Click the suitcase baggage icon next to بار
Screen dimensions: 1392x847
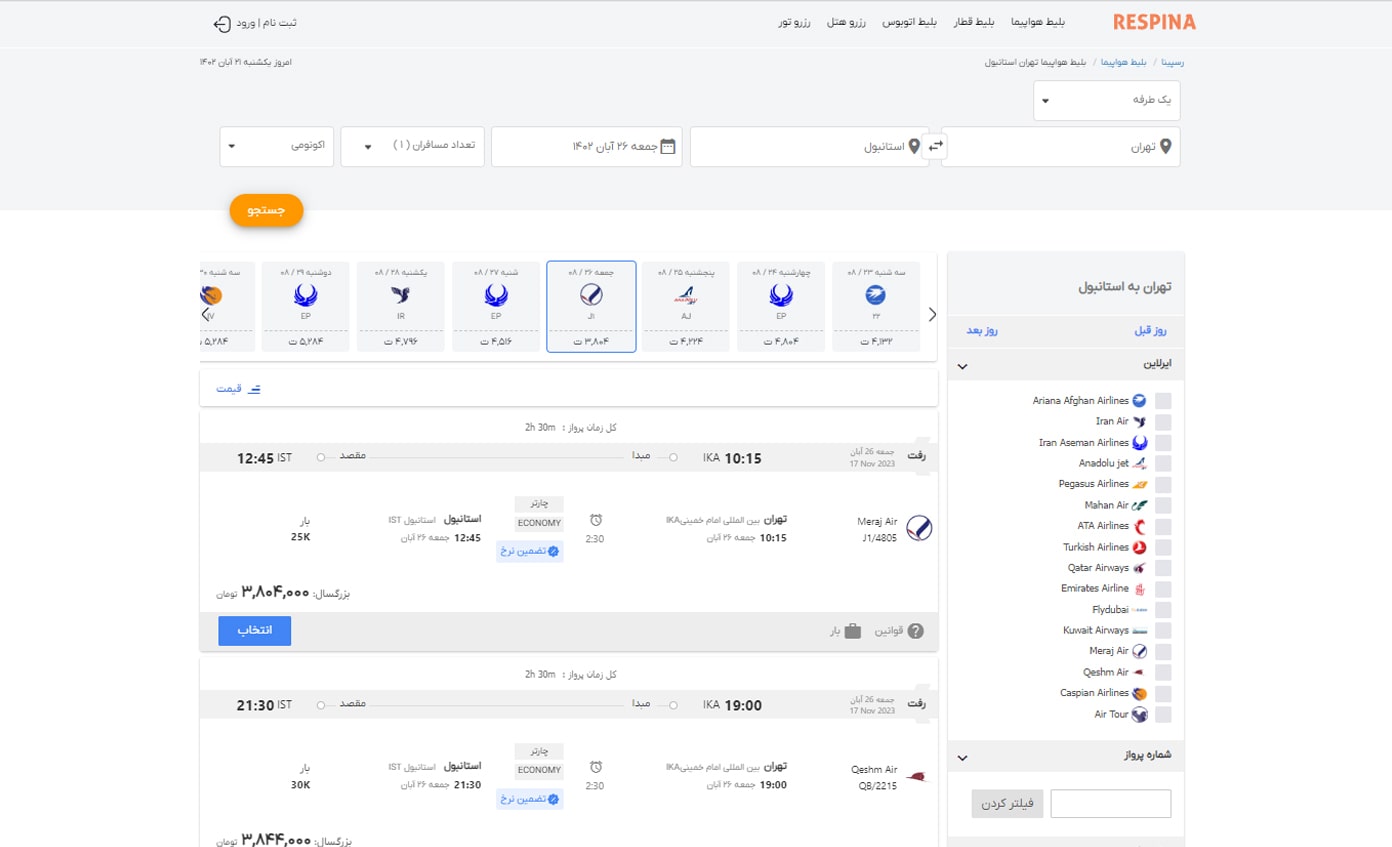(x=852, y=631)
